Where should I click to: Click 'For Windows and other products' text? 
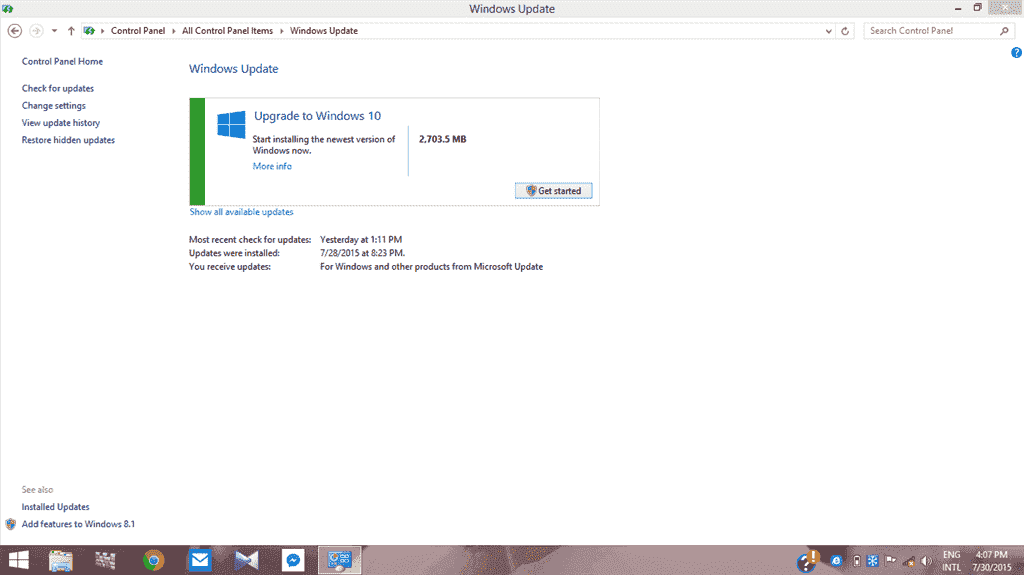pos(432,267)
